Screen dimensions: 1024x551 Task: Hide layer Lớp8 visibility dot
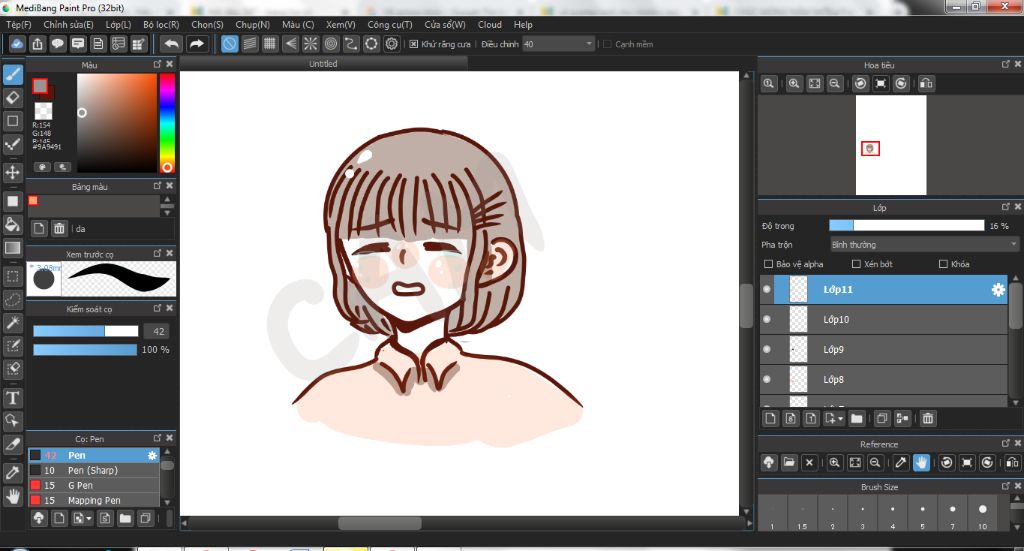[x=767, y=379]
